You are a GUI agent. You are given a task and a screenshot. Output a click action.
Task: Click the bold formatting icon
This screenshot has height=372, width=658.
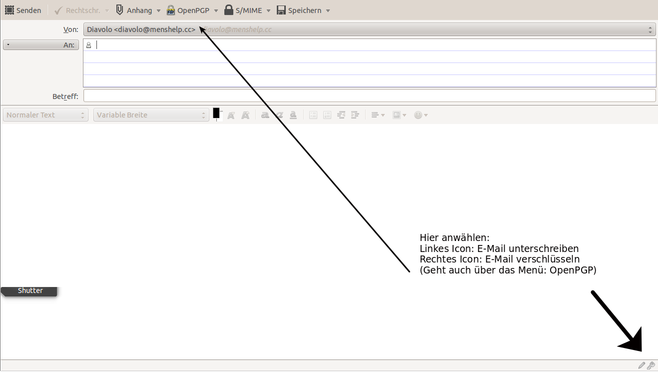[x=265, y=115]
